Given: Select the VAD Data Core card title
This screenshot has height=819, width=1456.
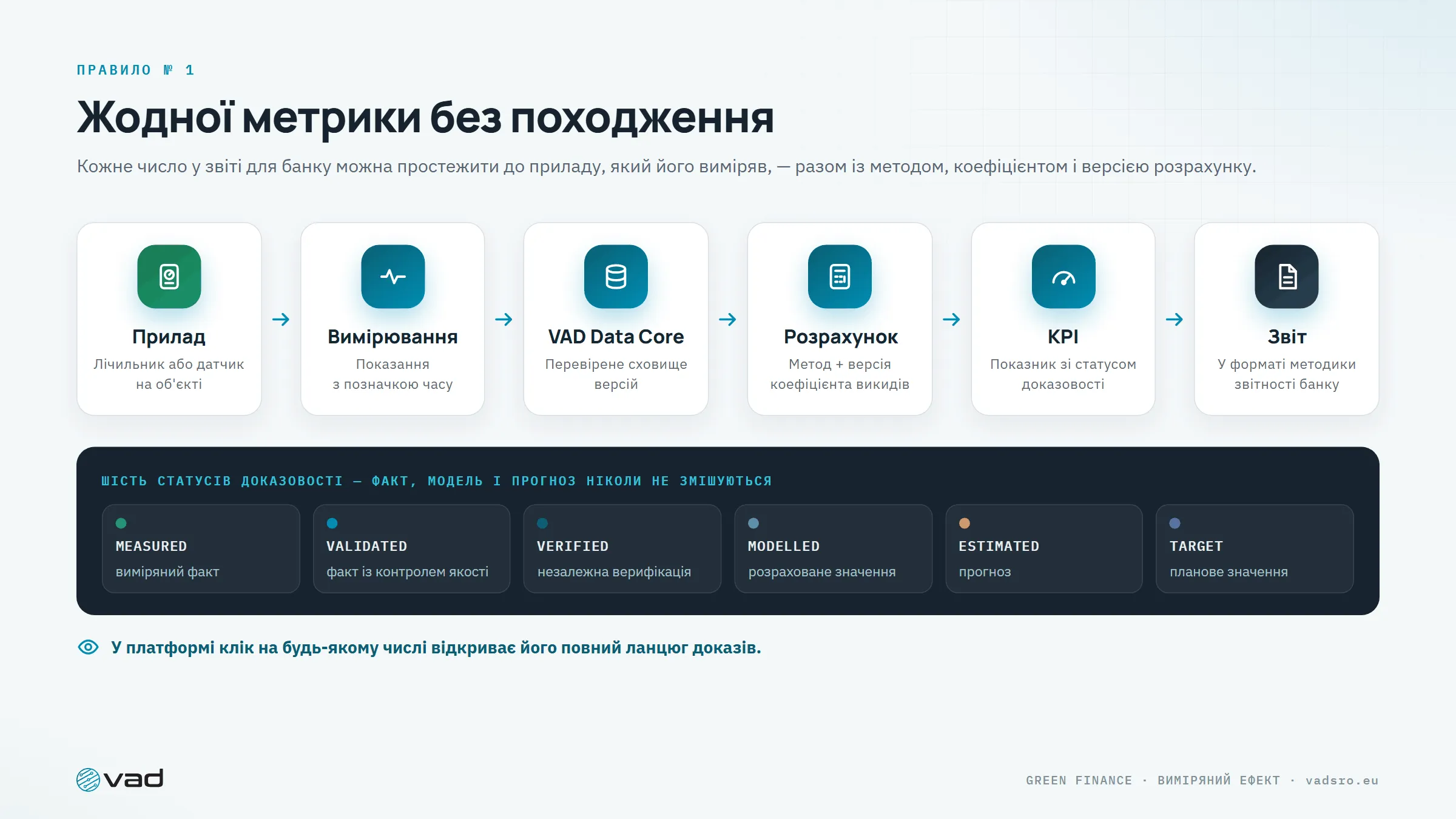Looking at the screenshot, I should point(616,337).
